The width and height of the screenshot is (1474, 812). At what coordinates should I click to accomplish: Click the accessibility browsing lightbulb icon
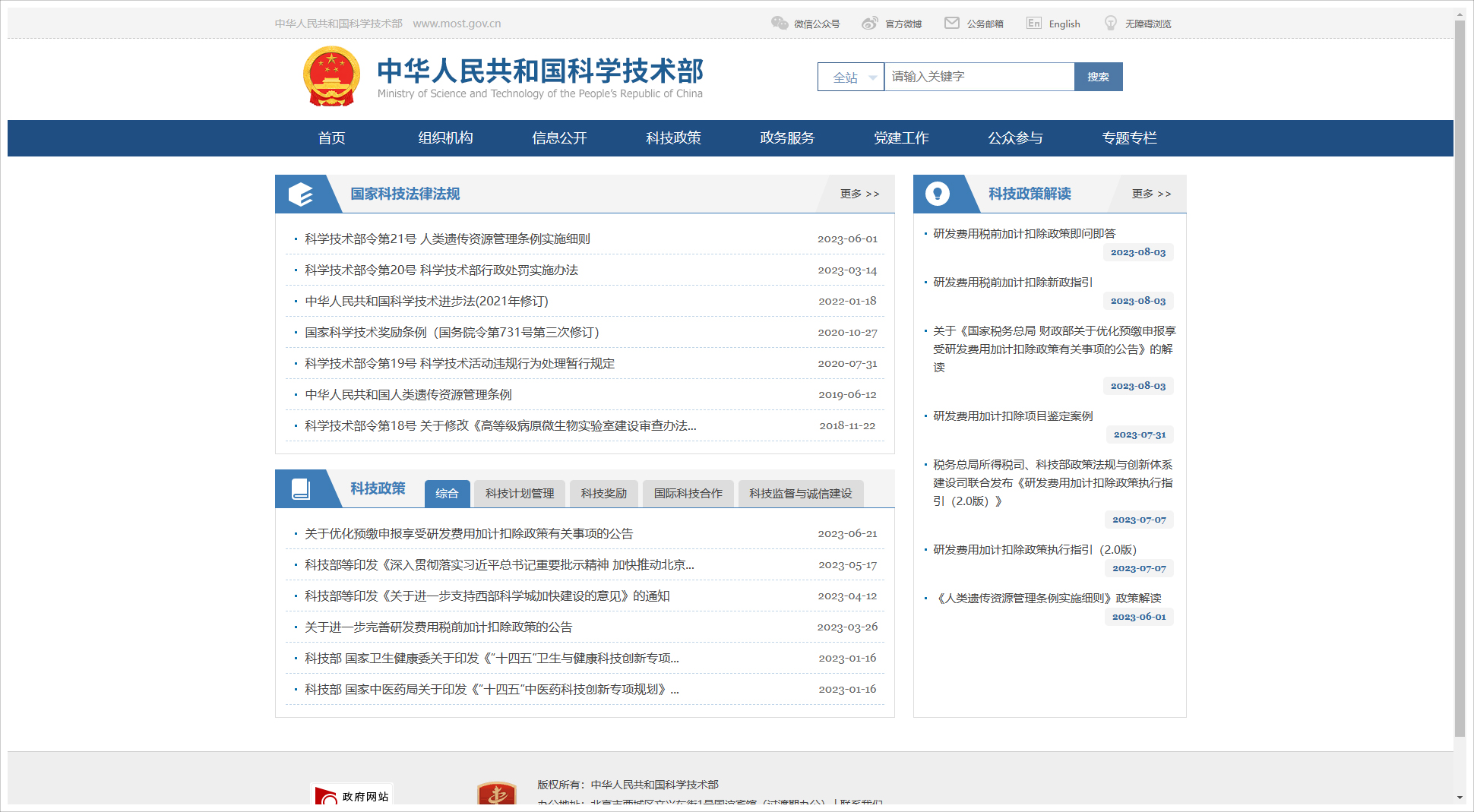point(1111,24)
